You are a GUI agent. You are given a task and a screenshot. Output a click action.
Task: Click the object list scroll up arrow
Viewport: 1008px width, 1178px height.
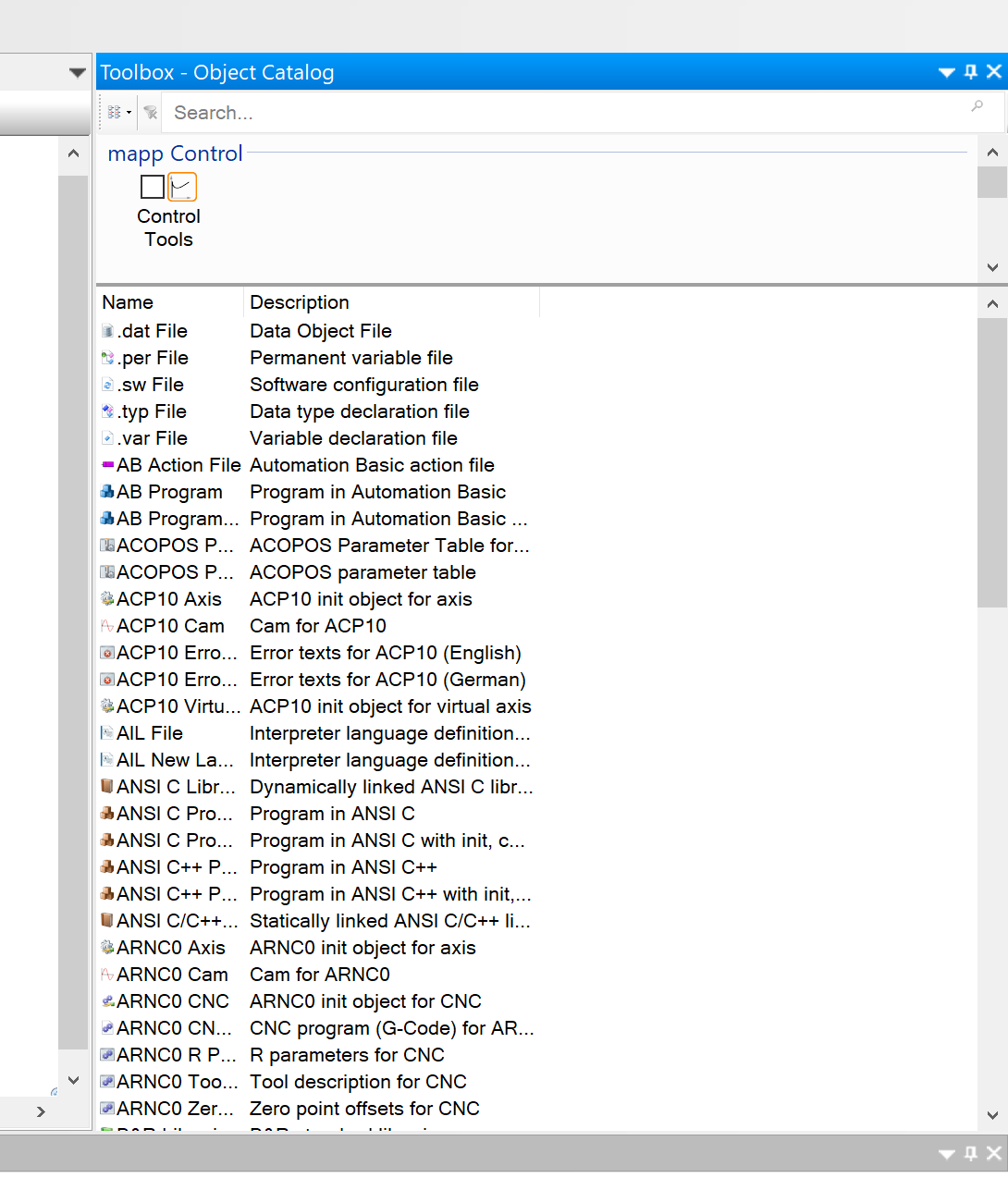coord(992,303)
